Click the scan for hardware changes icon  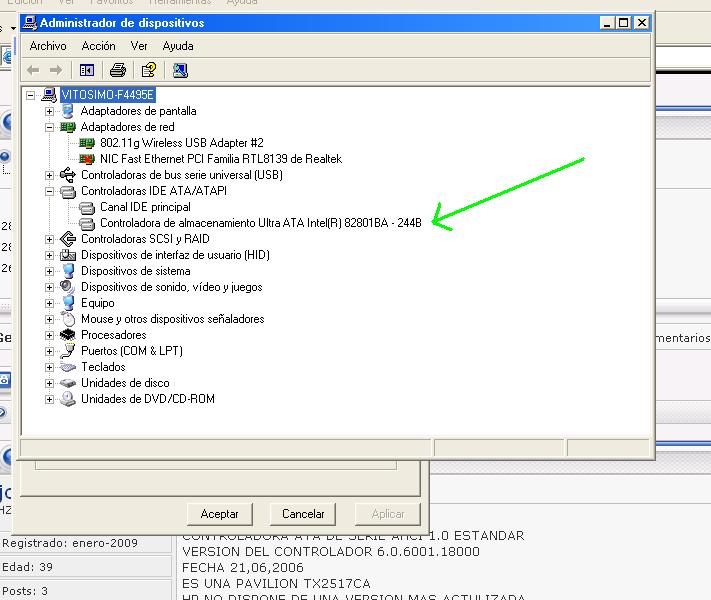pos(180,70)
